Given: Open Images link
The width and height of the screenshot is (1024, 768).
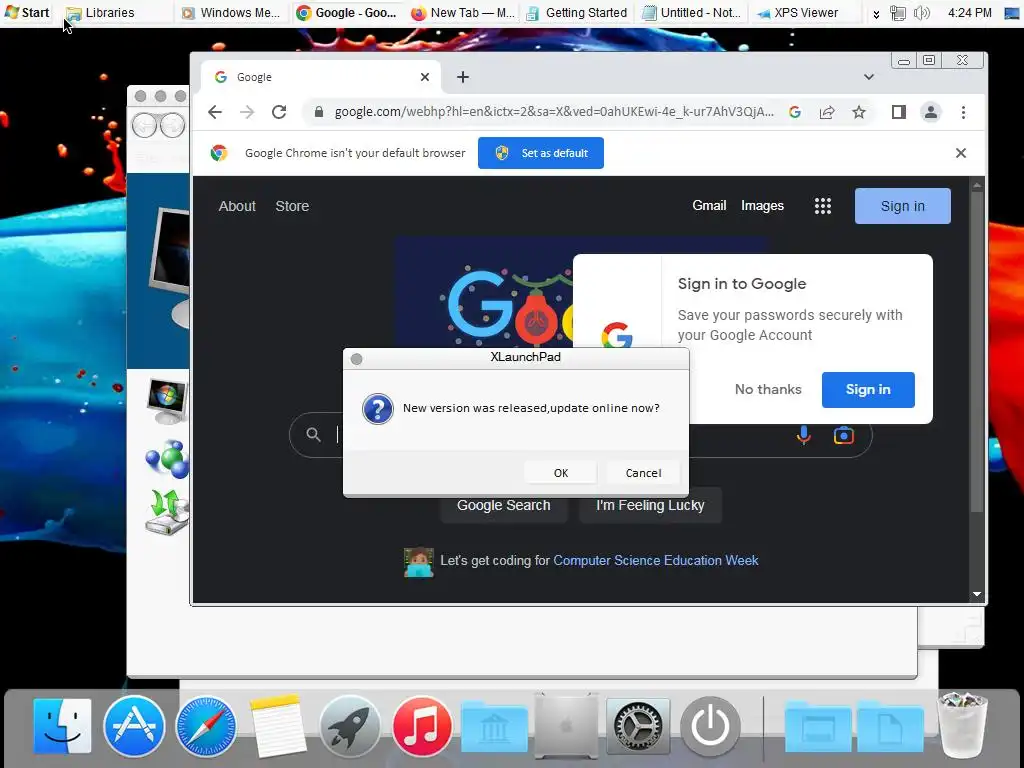Looking at the screenshot, I should 762,206.
